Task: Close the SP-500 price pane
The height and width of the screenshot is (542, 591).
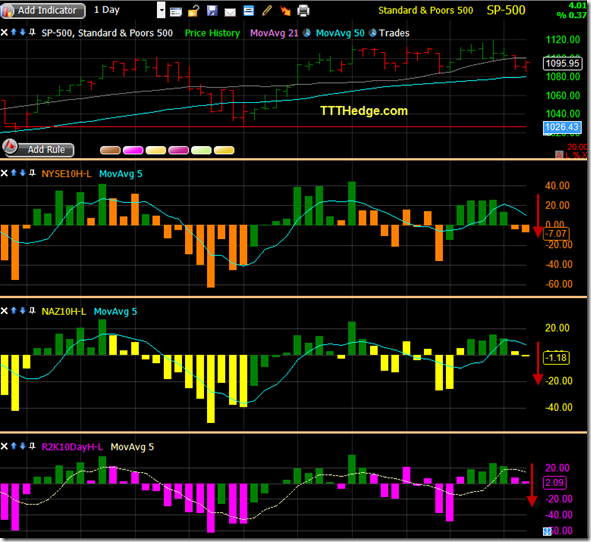Action: point(4,33)
